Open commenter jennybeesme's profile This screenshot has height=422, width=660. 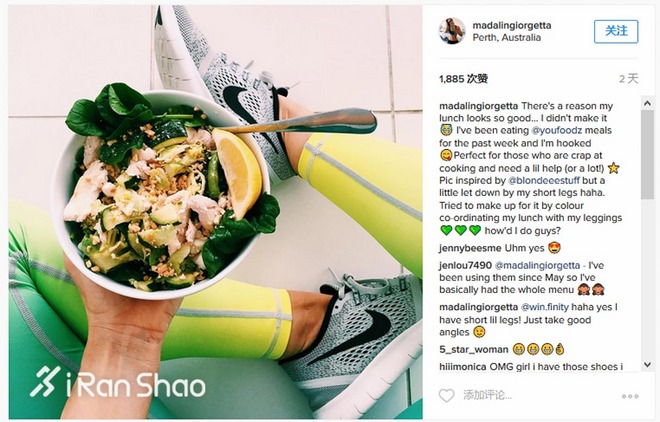[470, 248]
